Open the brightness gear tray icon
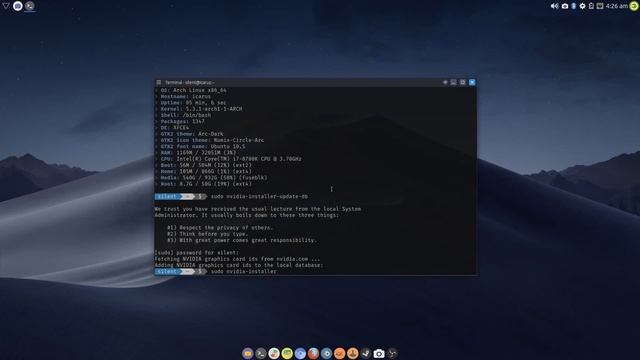Screen dimensions: 640x360 (582, 6)
